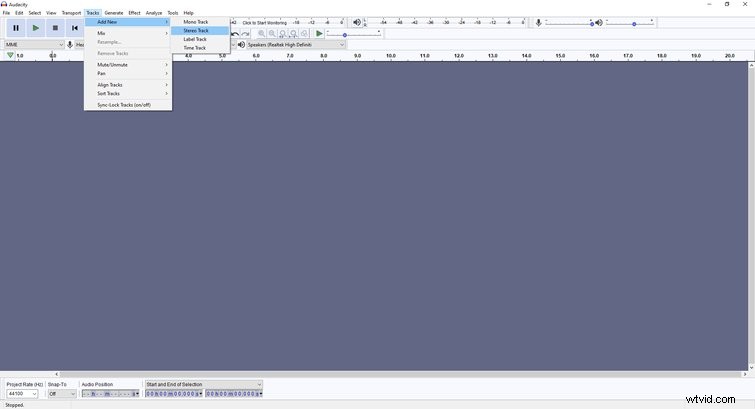Choose Time Track from submenu

[200, 48]
